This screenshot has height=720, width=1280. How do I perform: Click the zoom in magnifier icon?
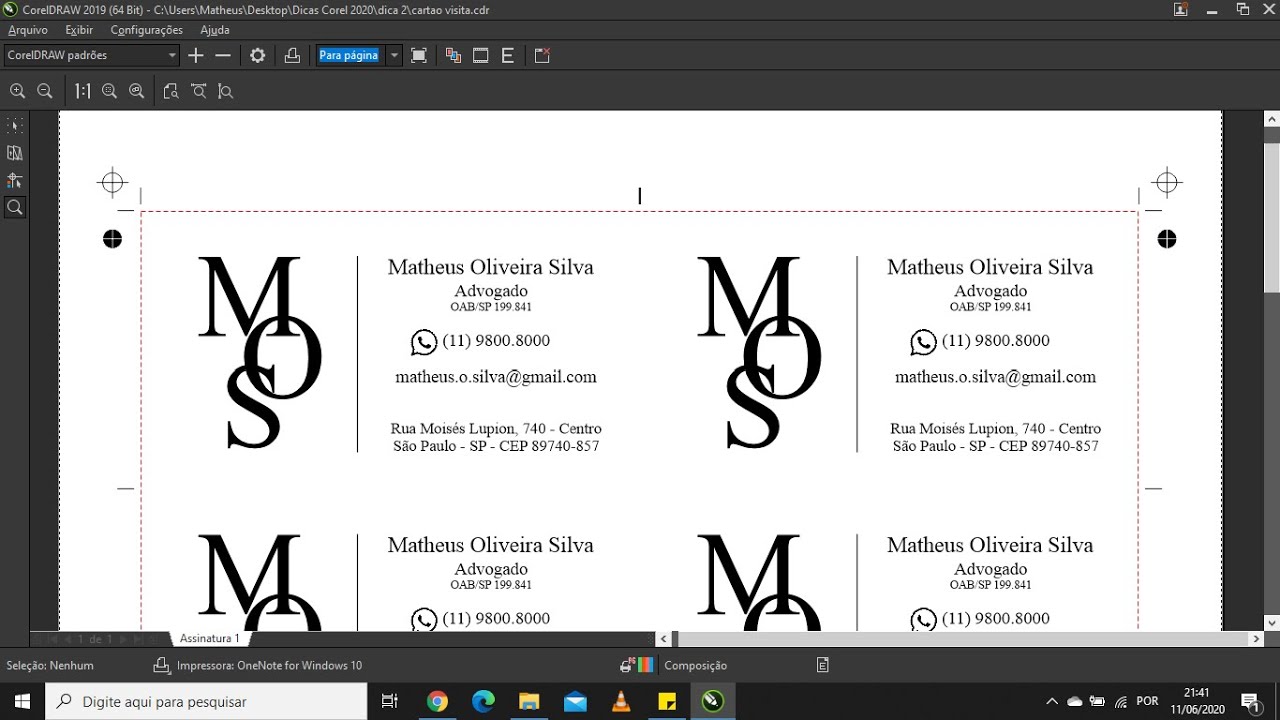[17, 91]
